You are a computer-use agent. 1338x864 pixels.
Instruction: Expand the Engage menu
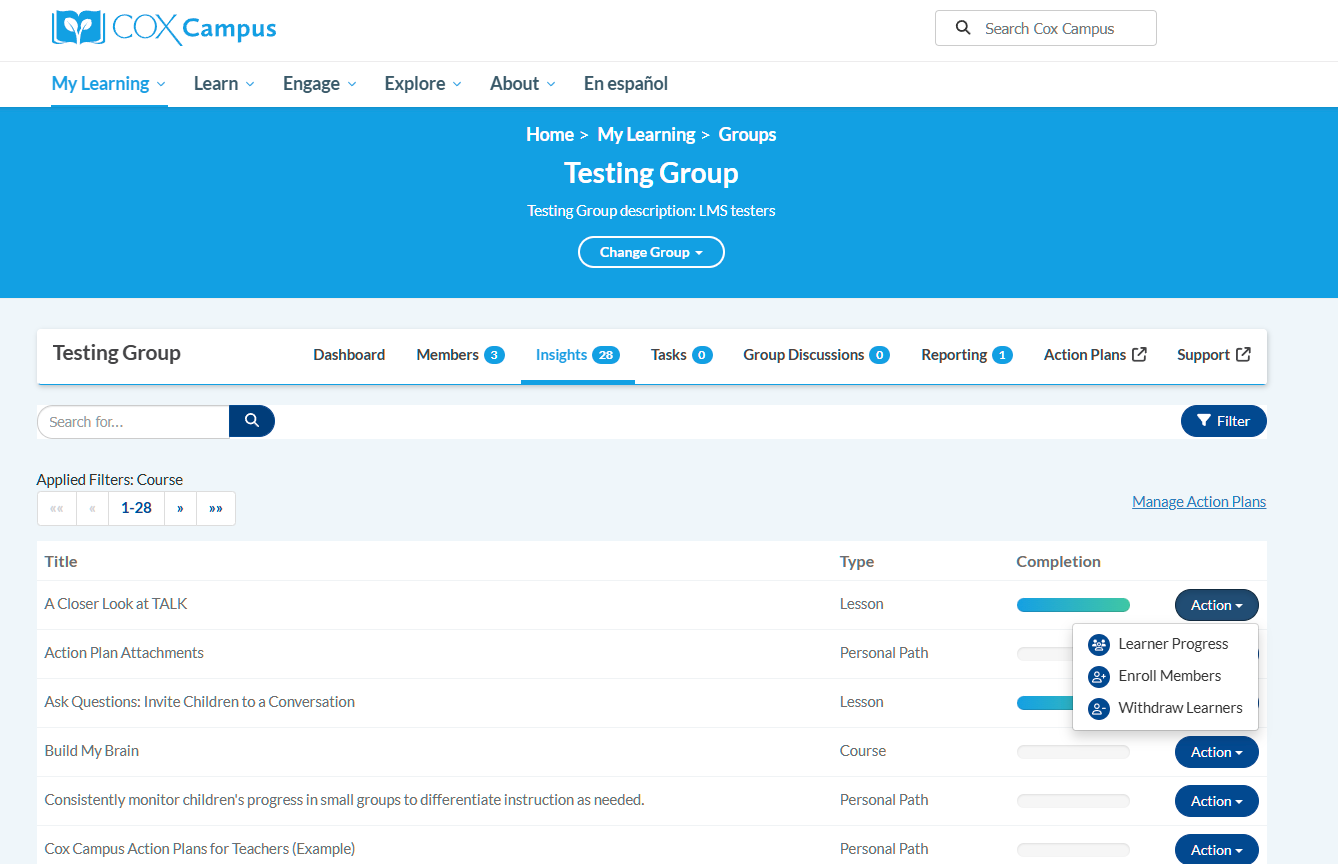click(x=319, y=84)
